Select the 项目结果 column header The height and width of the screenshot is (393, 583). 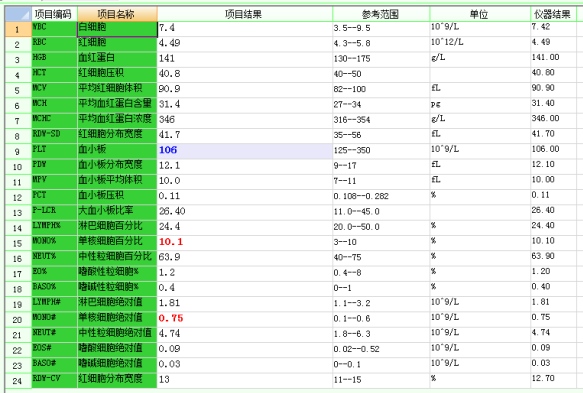(245, 14)
